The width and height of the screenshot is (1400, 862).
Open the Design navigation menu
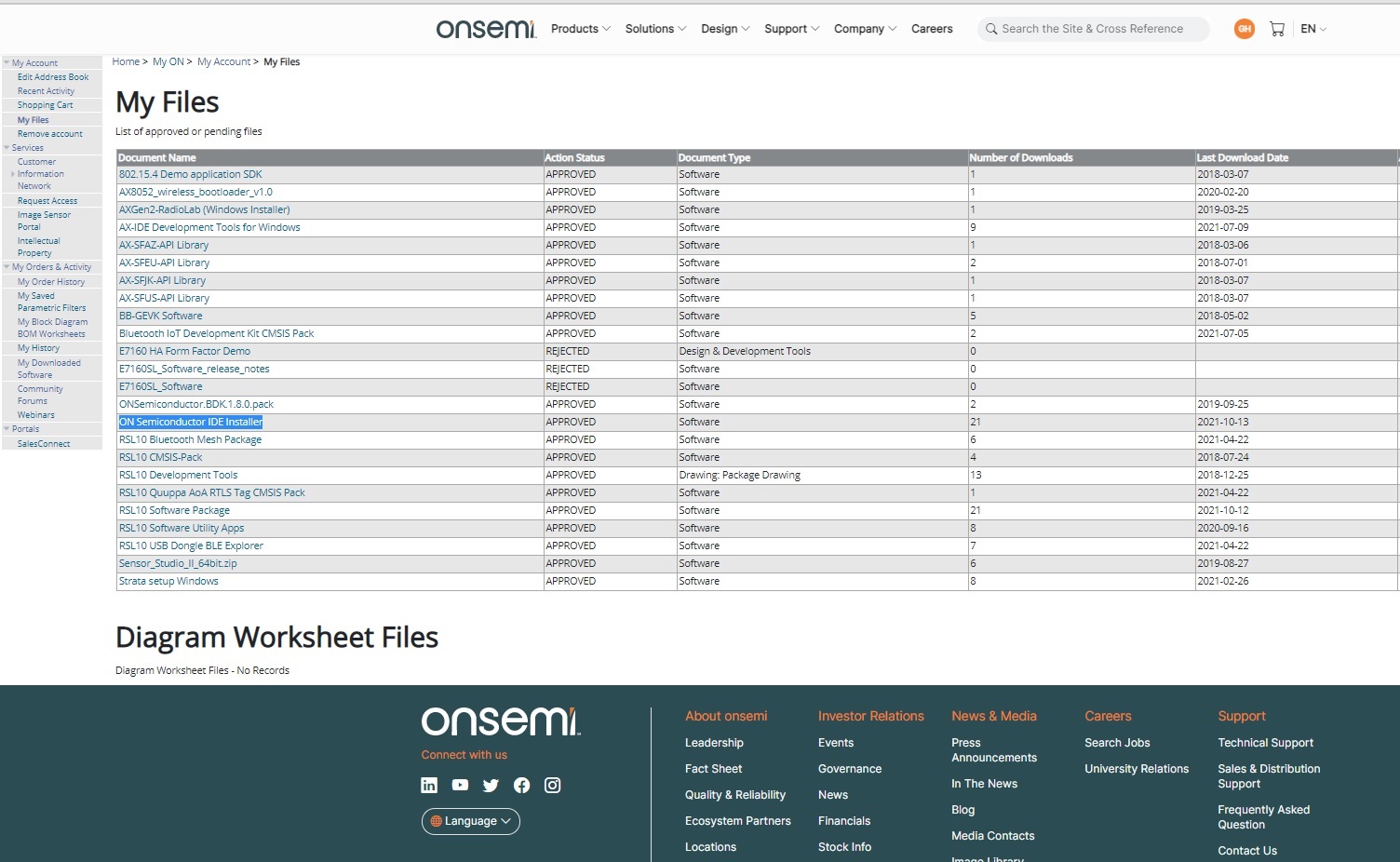(x=724, y=29)
